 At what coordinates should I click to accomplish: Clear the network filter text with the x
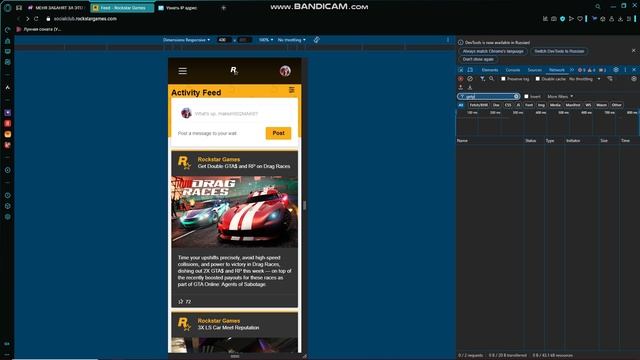pyautogui.click(x=516, y=96)
